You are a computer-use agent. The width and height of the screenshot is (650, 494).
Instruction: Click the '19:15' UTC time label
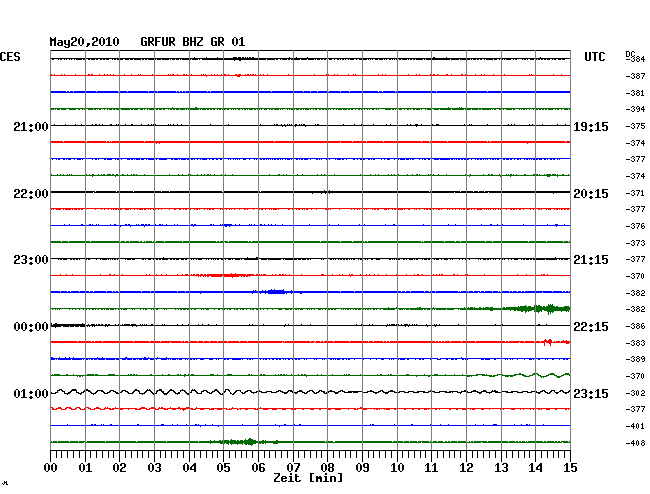coord(591,127)
